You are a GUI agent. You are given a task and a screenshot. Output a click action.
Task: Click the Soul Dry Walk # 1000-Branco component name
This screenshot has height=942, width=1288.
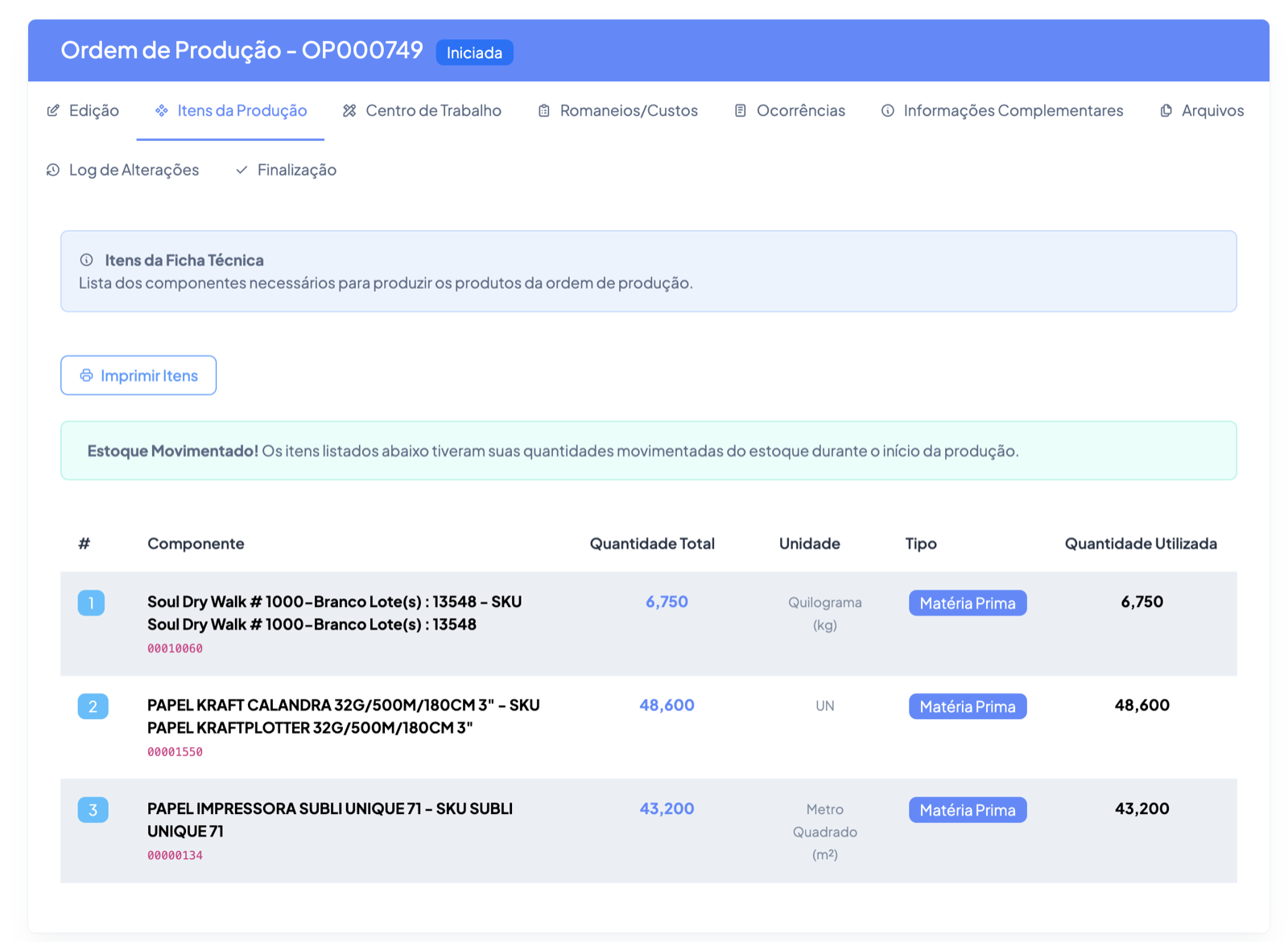[334, 613]
